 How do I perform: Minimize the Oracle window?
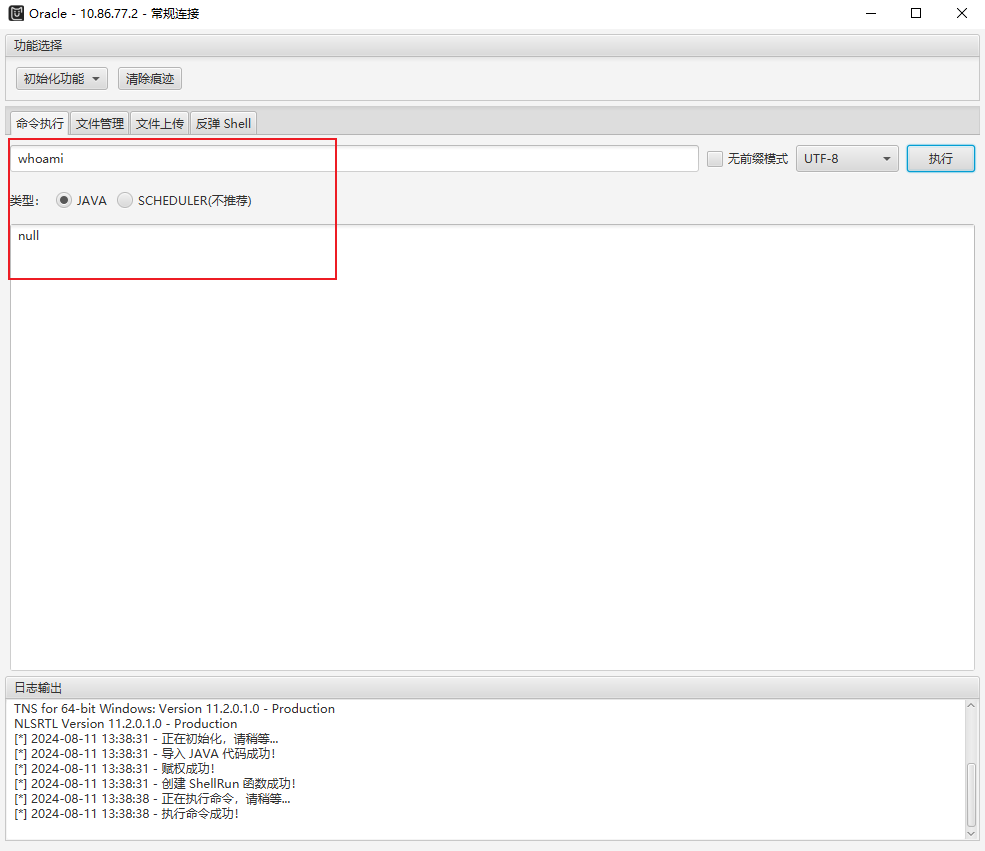(x=871, y=13)
